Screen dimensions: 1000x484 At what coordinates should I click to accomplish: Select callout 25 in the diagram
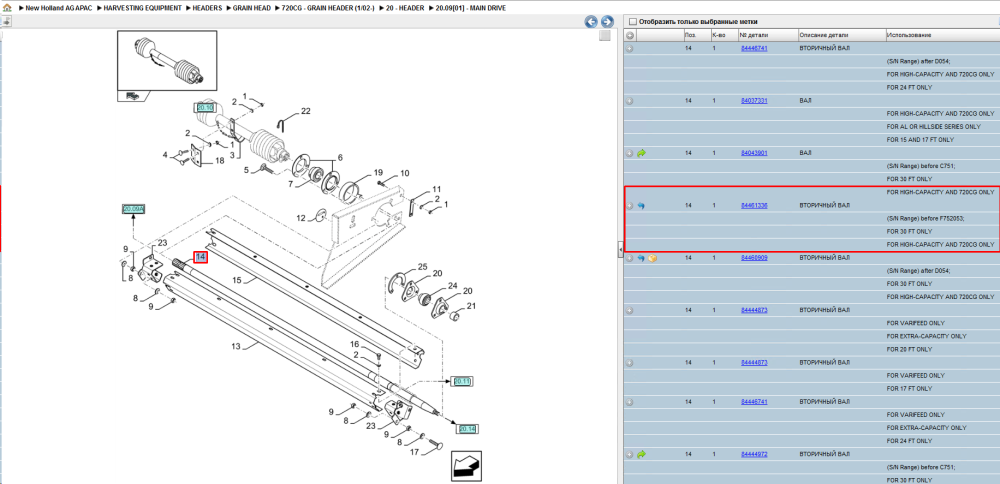pos(422,265)
